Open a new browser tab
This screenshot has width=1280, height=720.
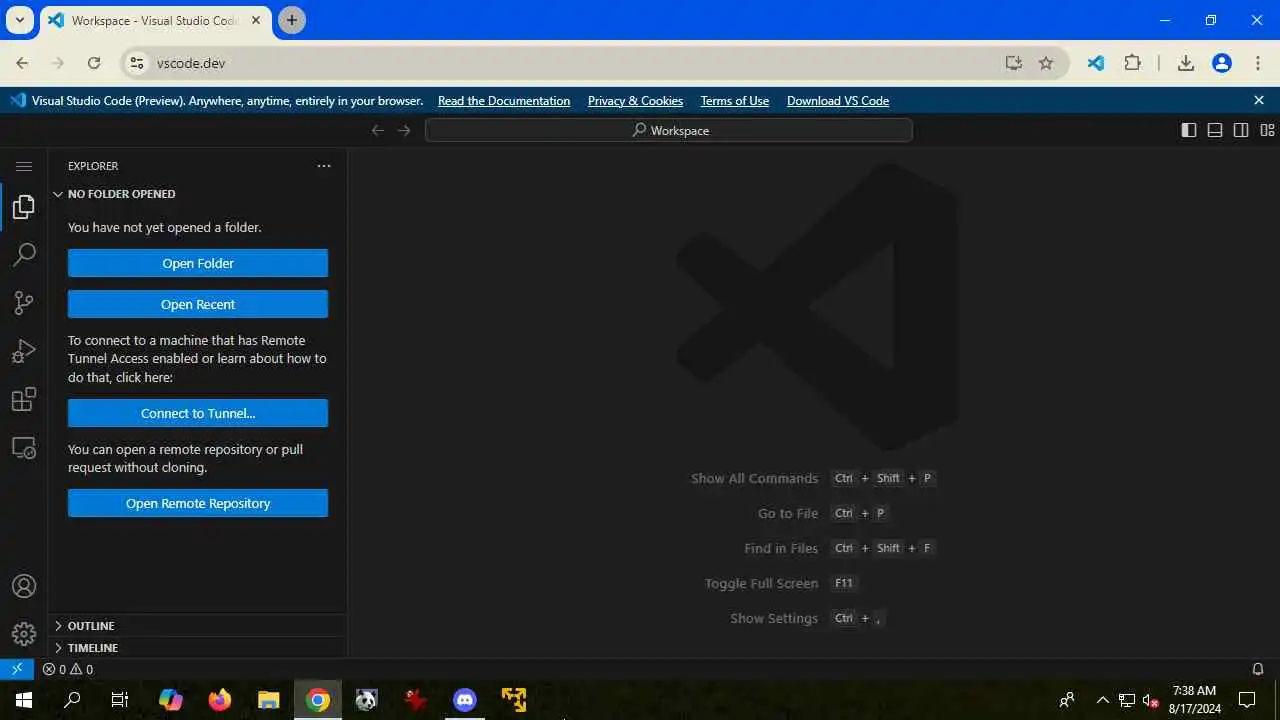[291, 20]
